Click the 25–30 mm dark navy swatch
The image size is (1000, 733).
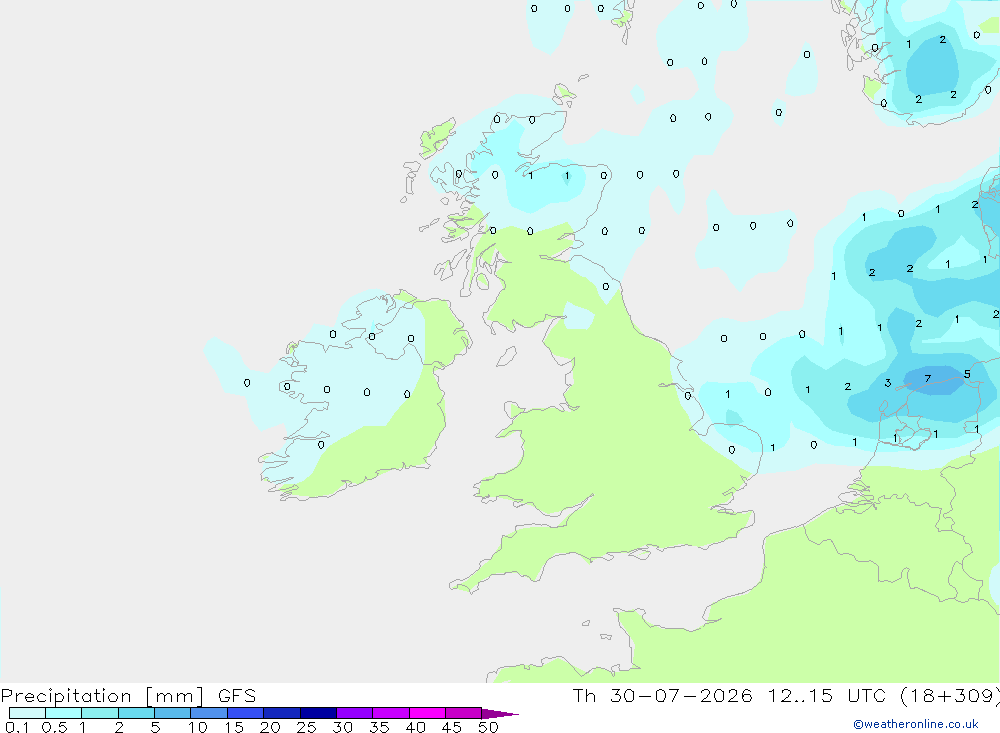coord(318,713)
